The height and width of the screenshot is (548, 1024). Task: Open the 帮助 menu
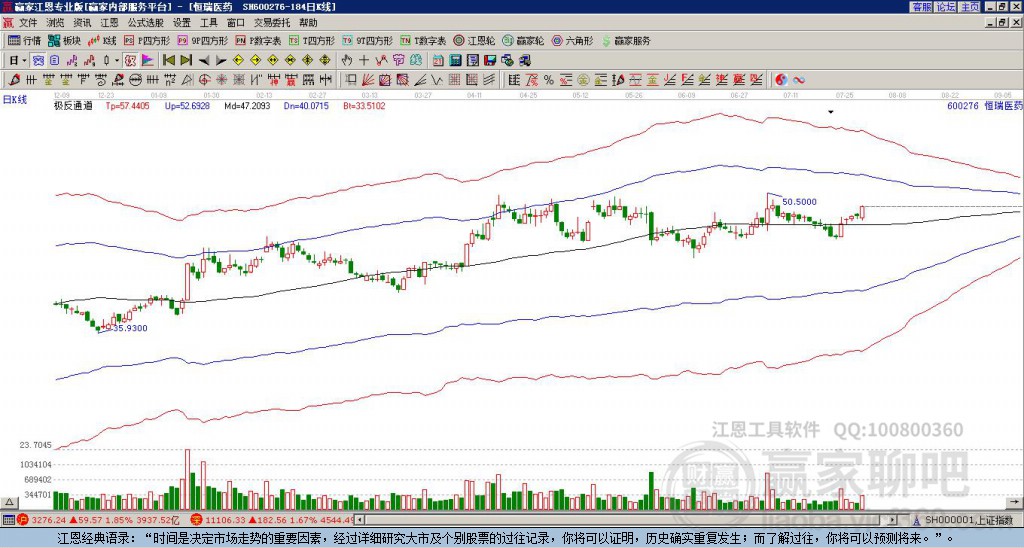point(308,23)
